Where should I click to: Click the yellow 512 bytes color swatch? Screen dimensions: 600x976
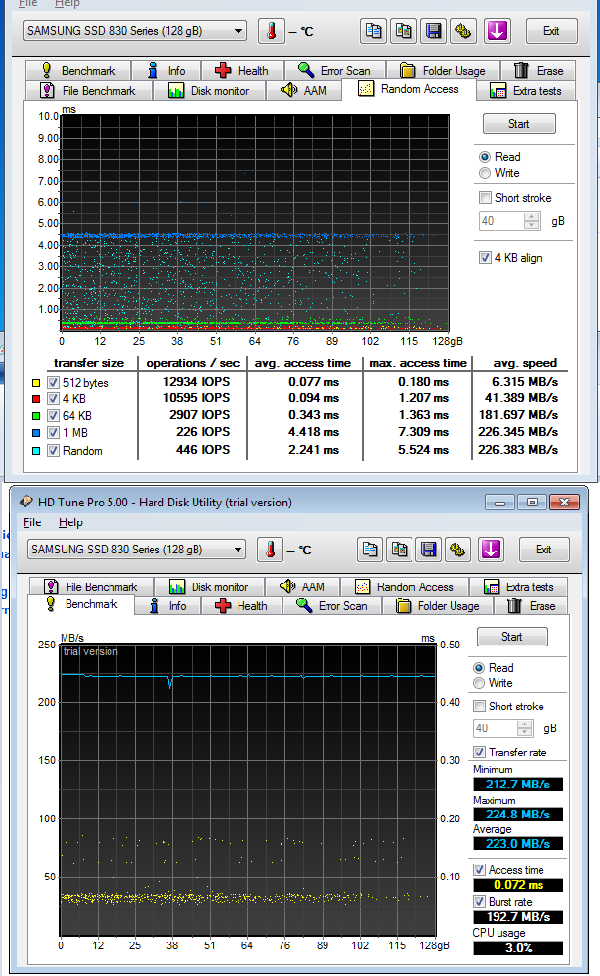(x=37, y=383)
